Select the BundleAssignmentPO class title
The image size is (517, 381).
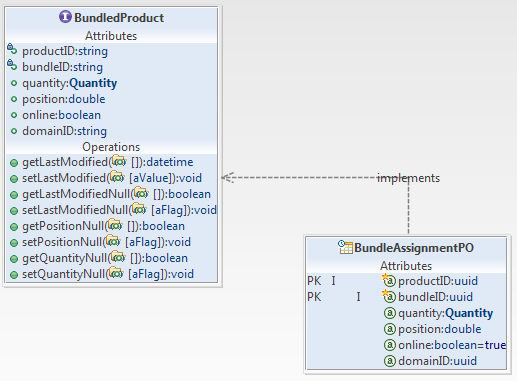pos(414,248)
